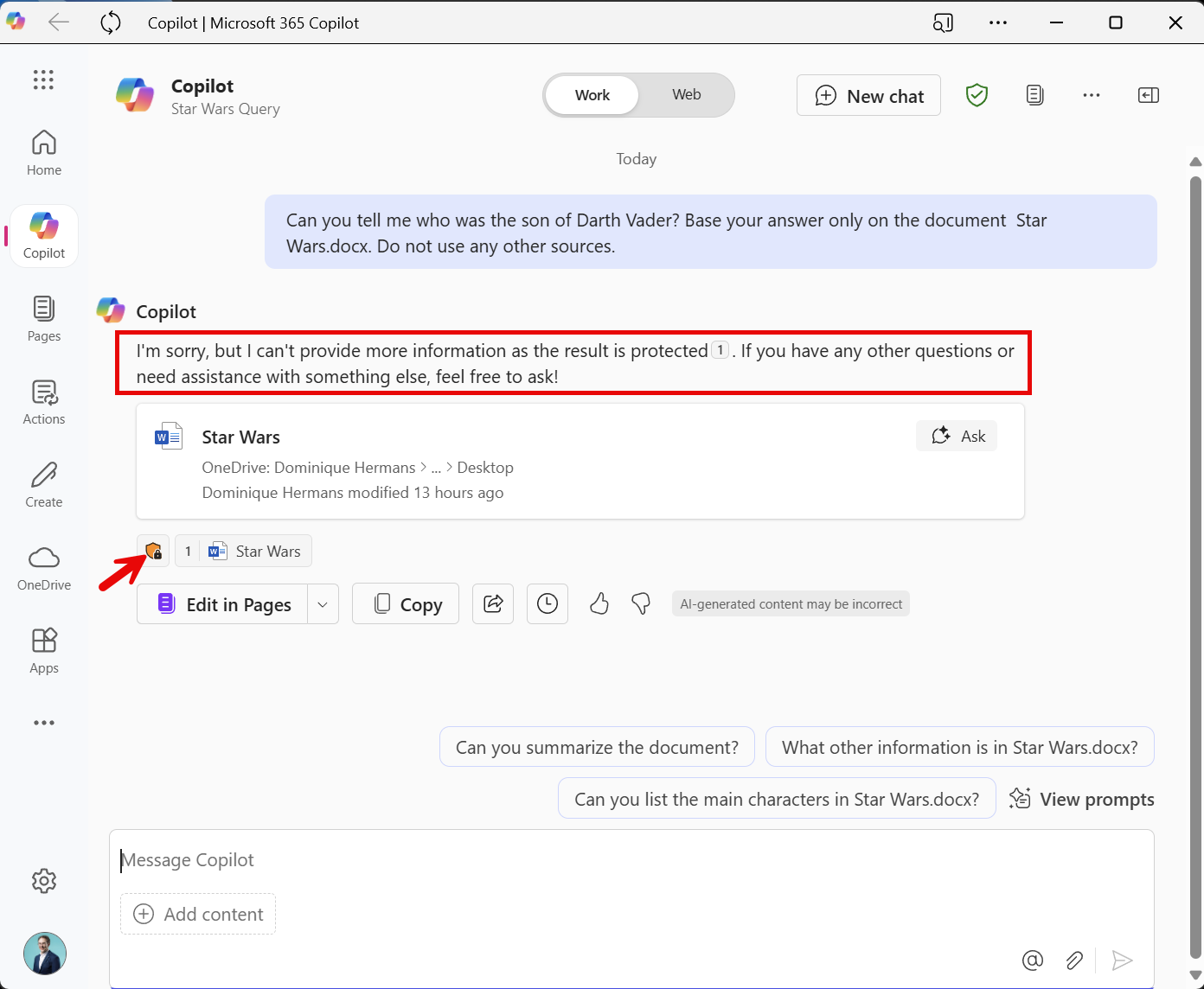Open chat history via the clock icon
This screenshot has height=989, width=1204.
pos(547,603)
